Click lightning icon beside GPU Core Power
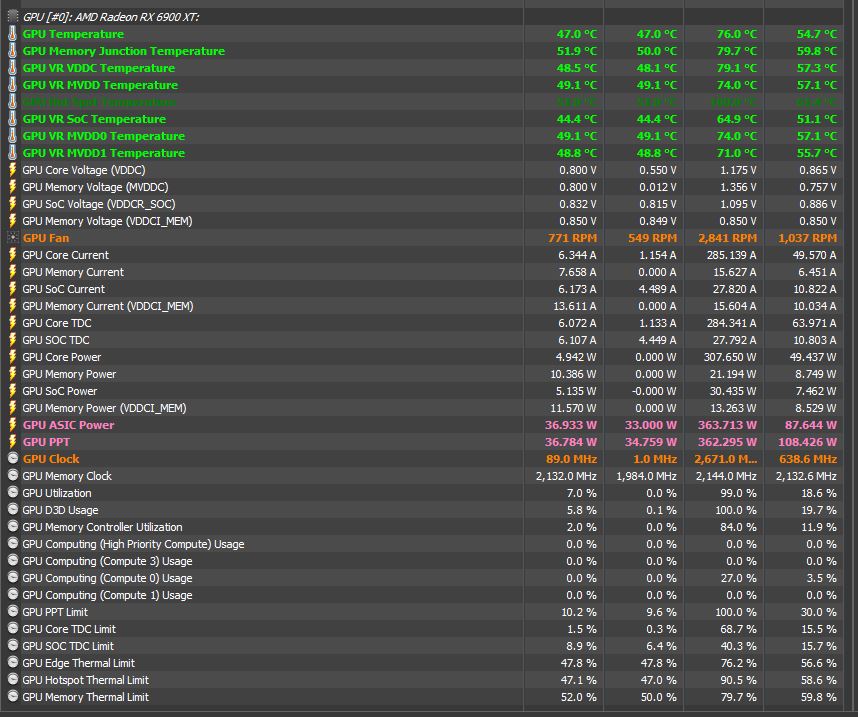 tap(13, 356)
